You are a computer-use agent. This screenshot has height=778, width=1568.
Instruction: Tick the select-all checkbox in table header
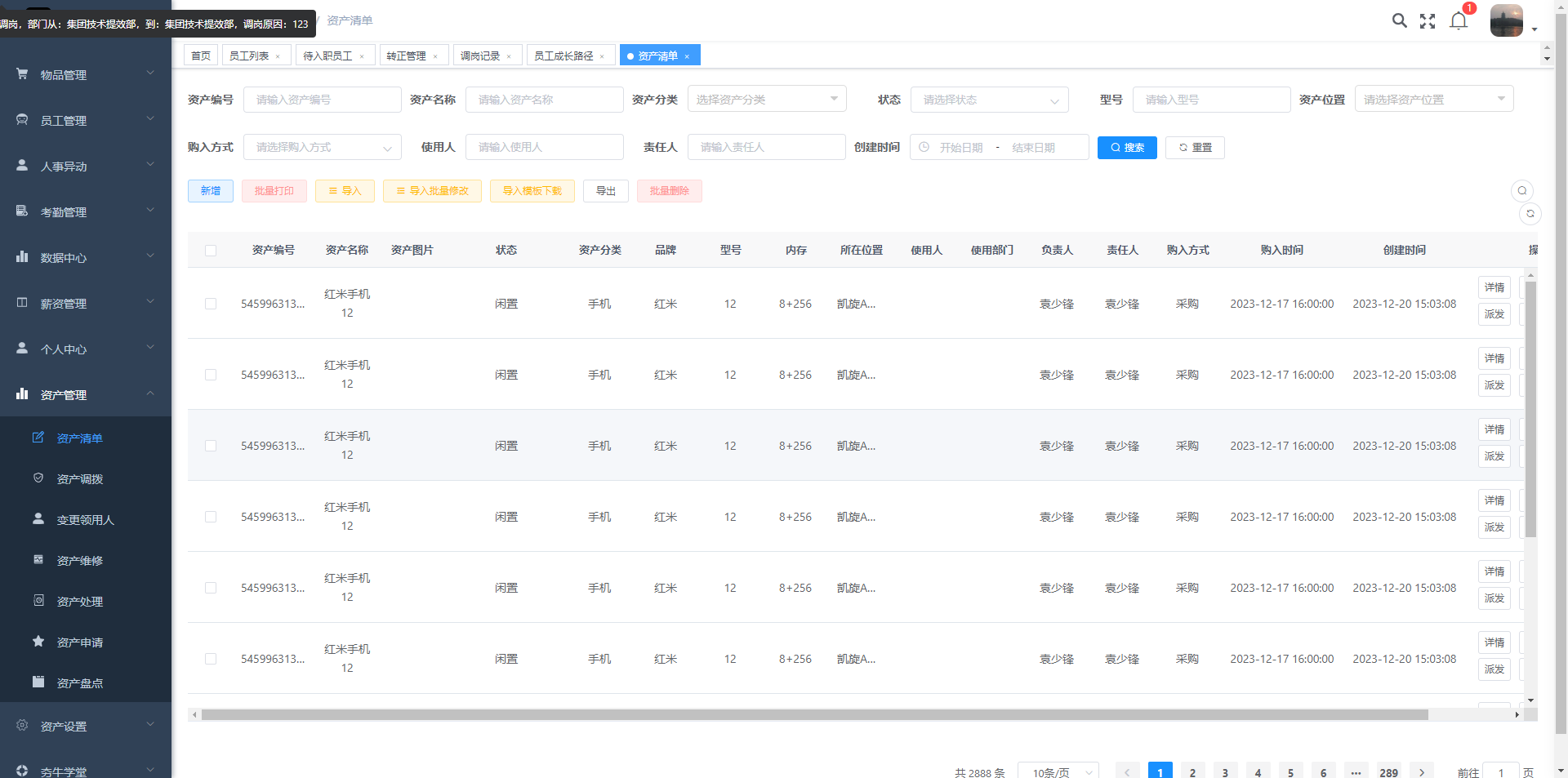(x=211, y=251)
